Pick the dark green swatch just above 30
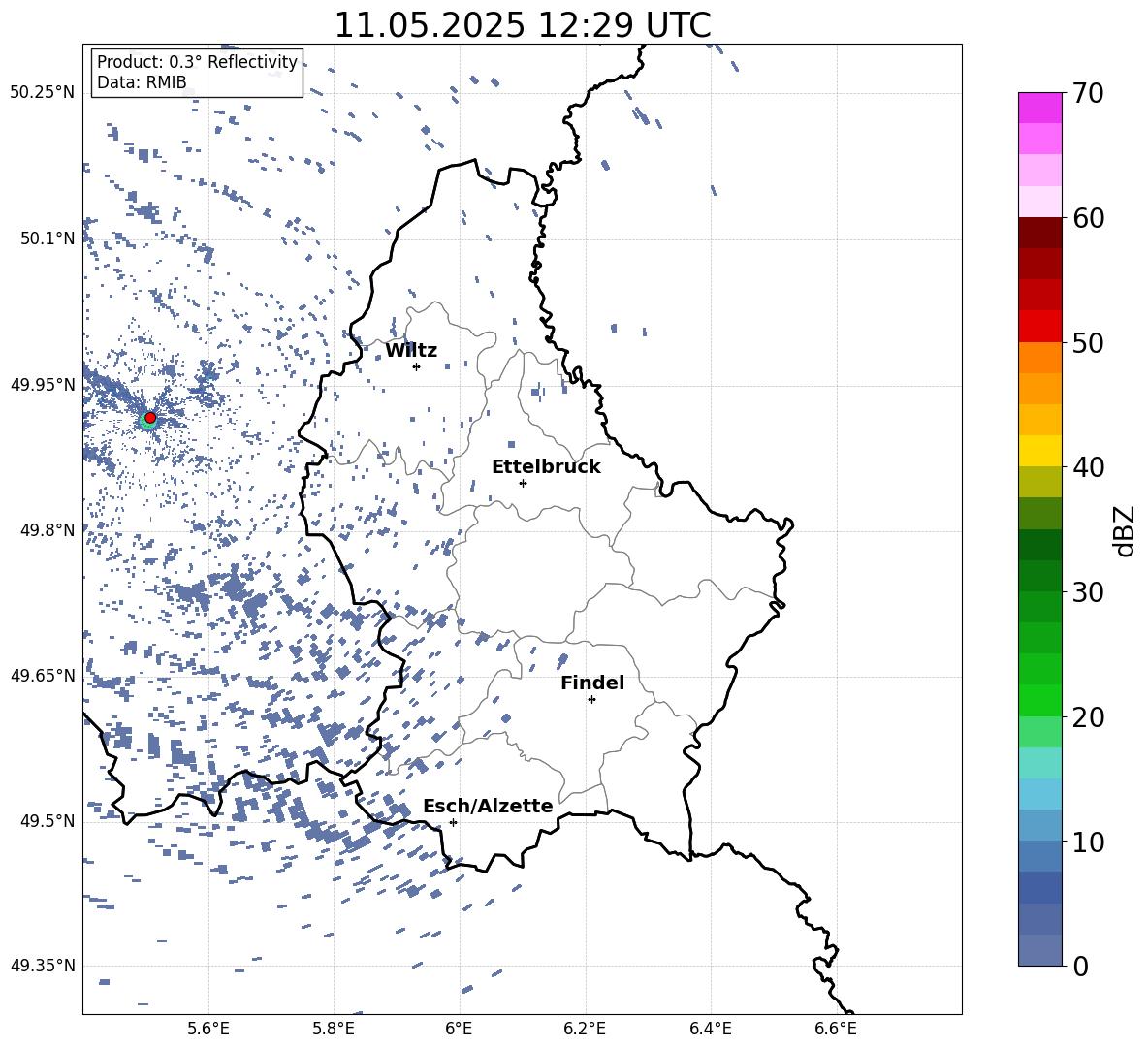This screenshot has height=1048, width=1148. click(x=1040, y=576)
